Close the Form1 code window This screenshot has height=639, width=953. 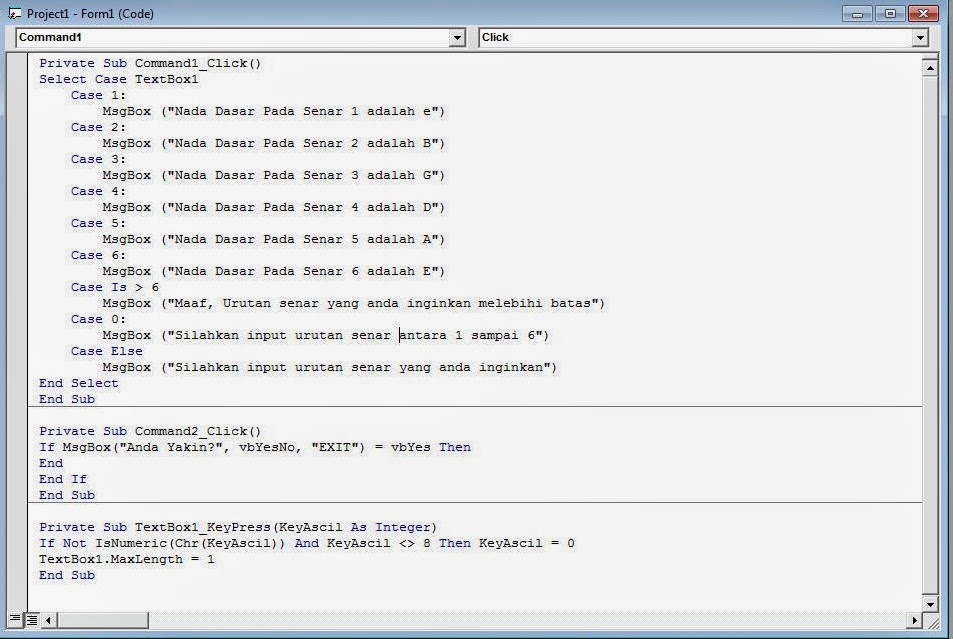tap(923, 13)
